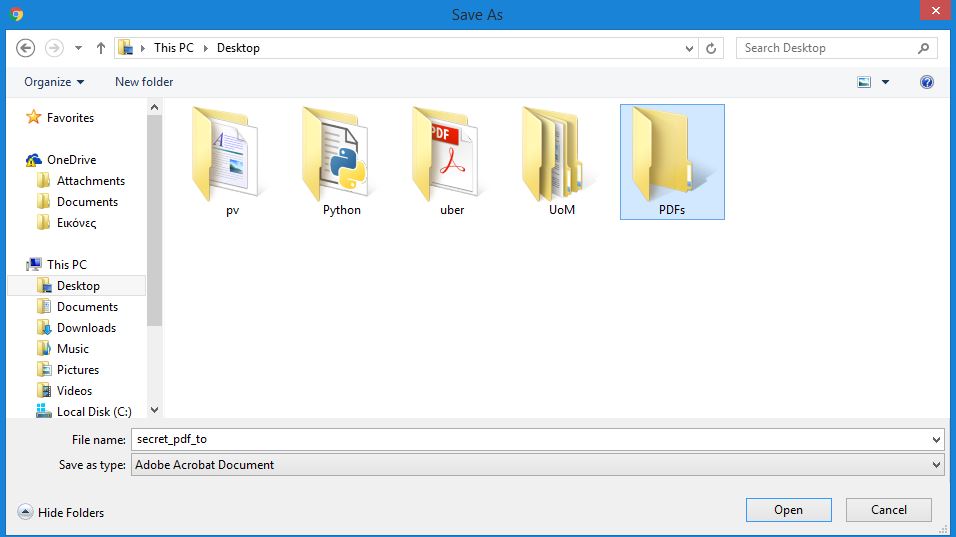Expand the root breadcrumb arrow before This PC
This screenshot has width=956, height=537.
(143, 48)
